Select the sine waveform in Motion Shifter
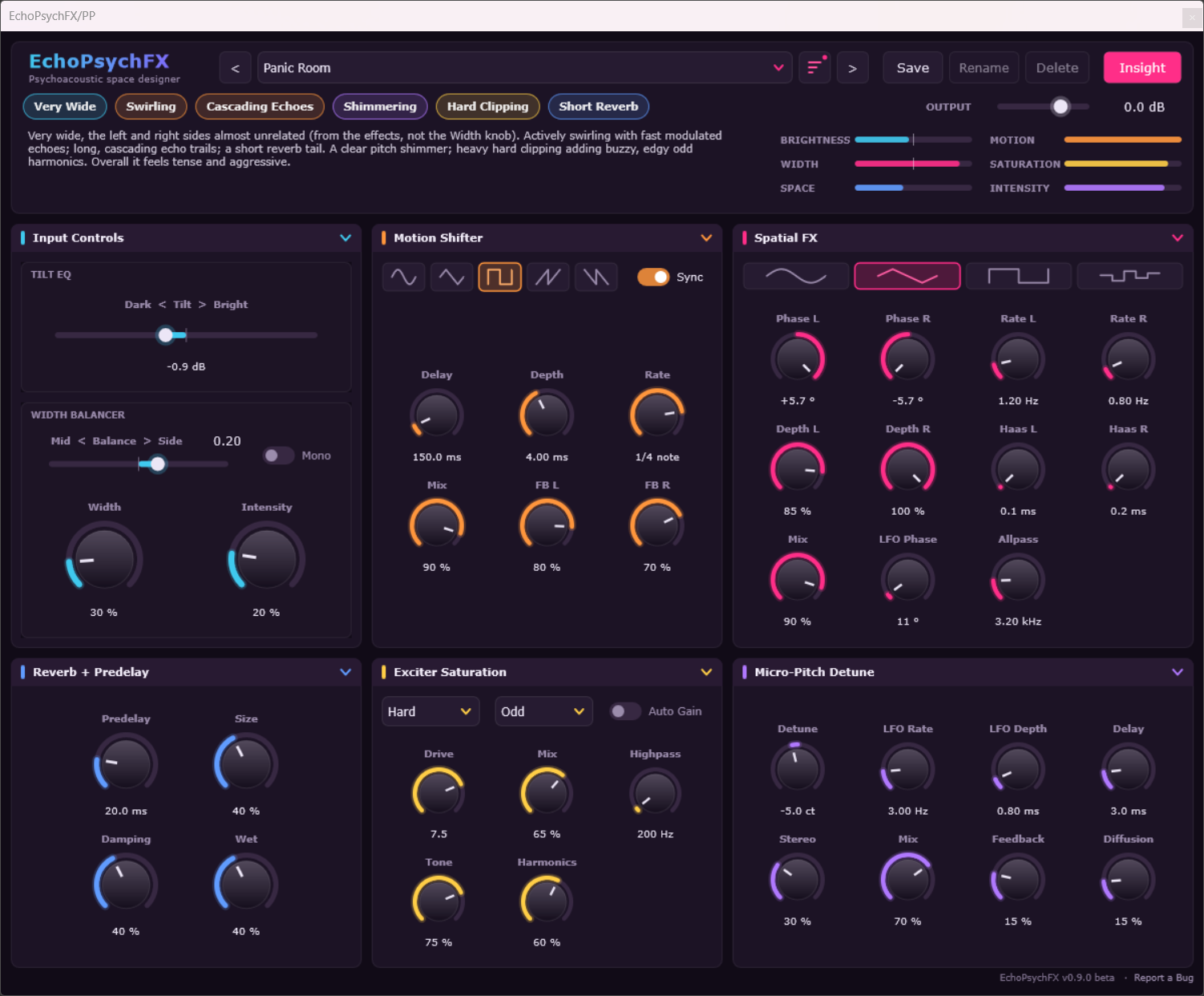The image size is (1204, 996). point(403,277)
